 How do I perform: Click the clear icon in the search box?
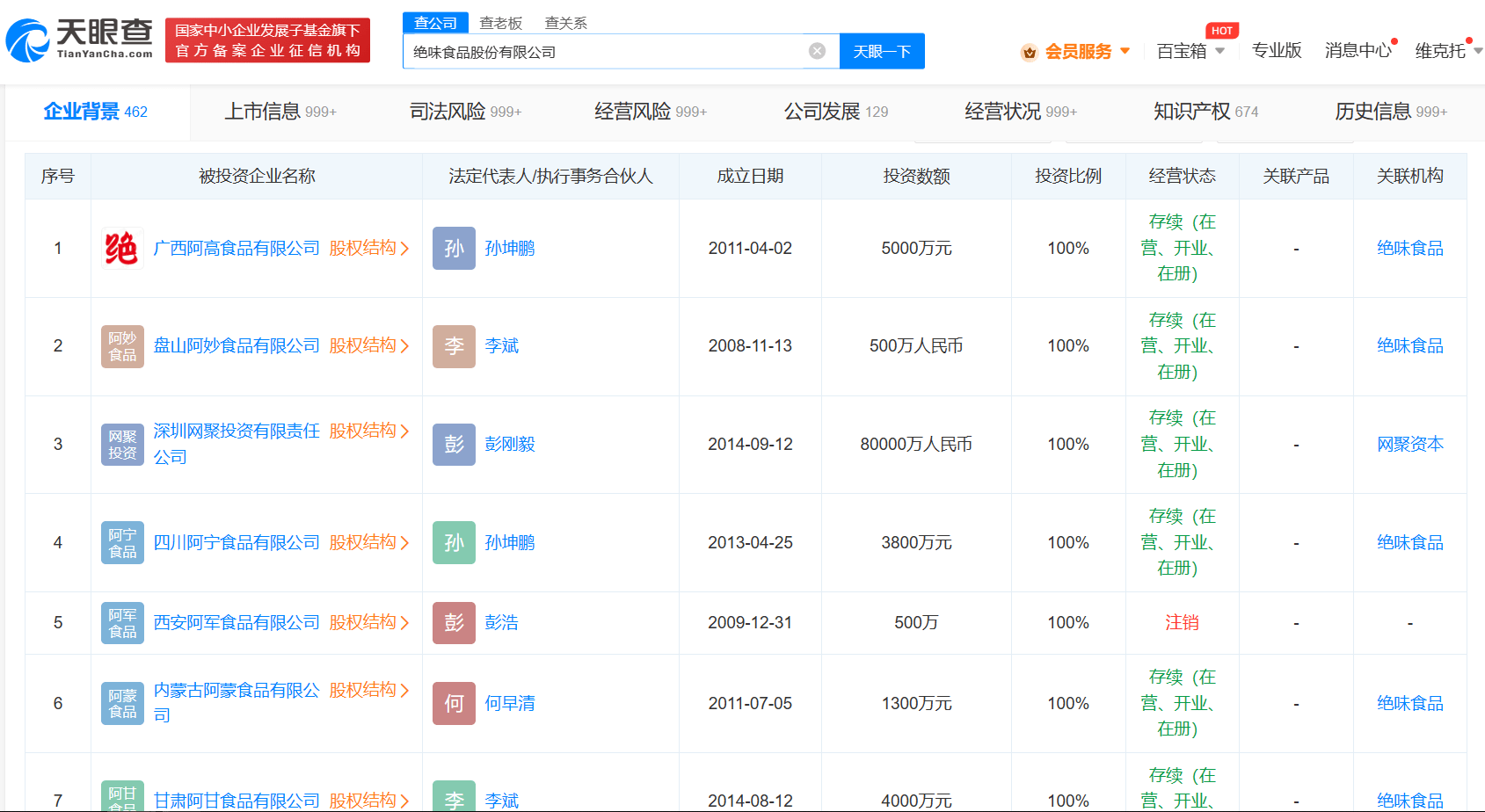point(819,51)
